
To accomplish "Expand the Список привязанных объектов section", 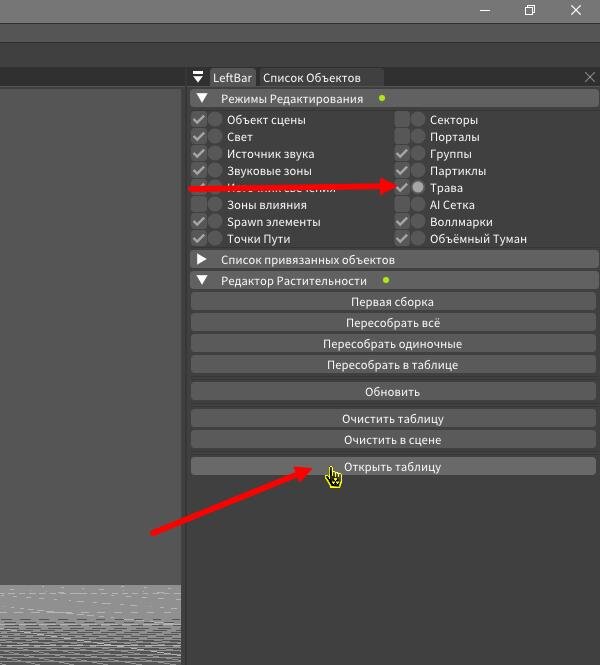I will point(202,260).
